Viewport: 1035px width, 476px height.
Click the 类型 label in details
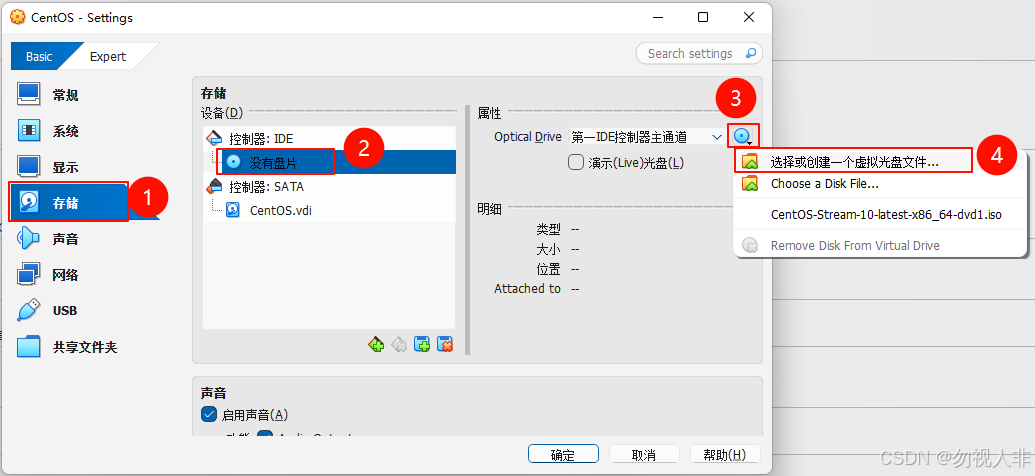(x=549, y=229)
